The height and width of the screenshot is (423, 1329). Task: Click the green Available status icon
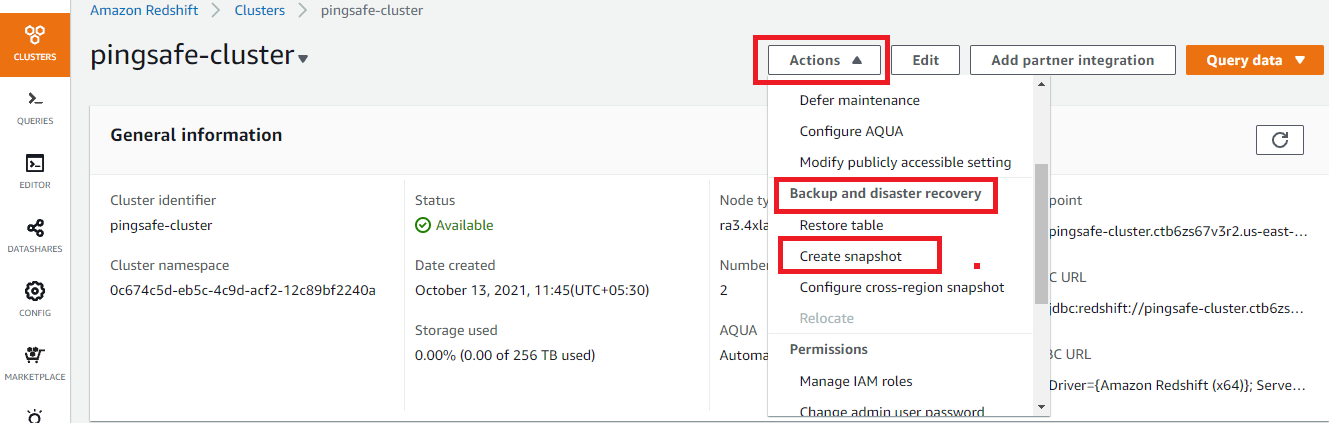423,226
